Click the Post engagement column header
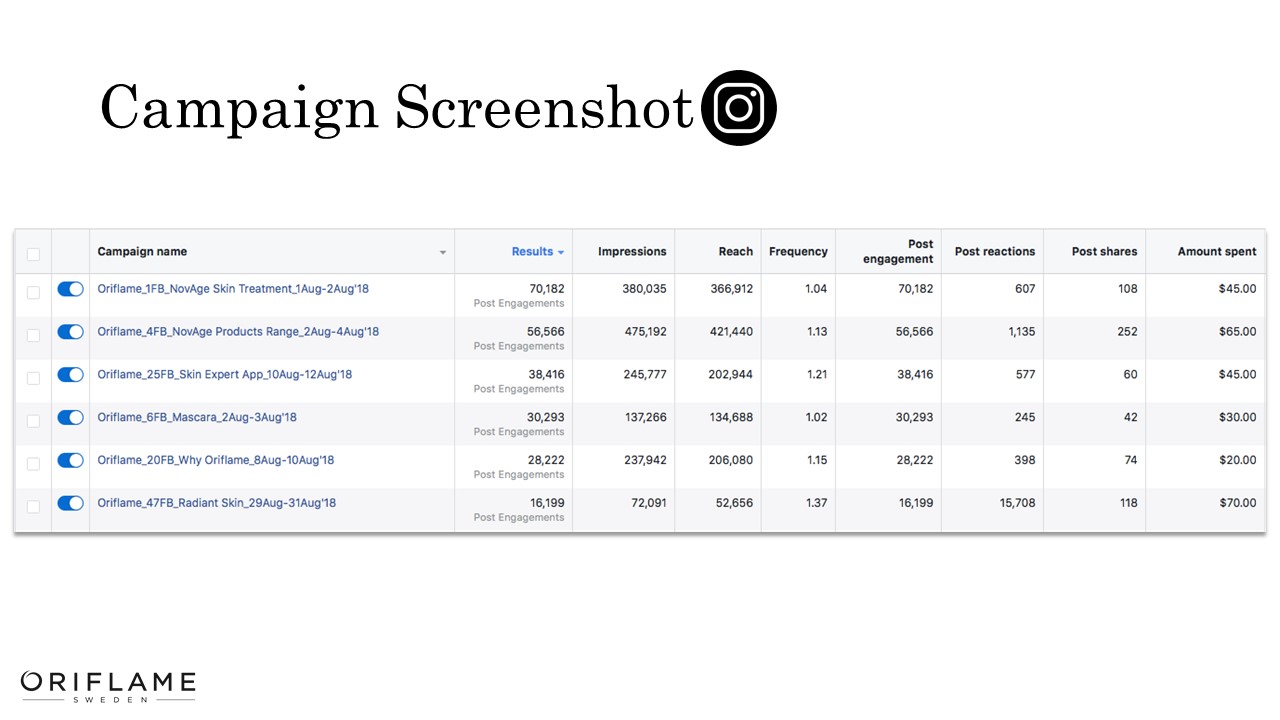1280x720 pixels. [898, 252]
